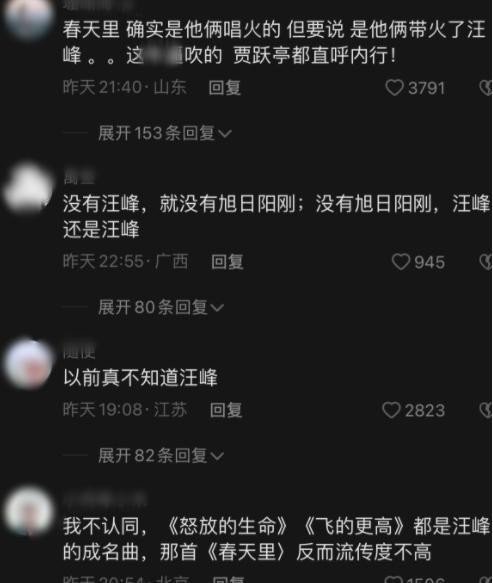Open username above 没有汪峰 comment
Image resolution: width=493 pixels, height=583 pixels.
[x=79, y=177]
